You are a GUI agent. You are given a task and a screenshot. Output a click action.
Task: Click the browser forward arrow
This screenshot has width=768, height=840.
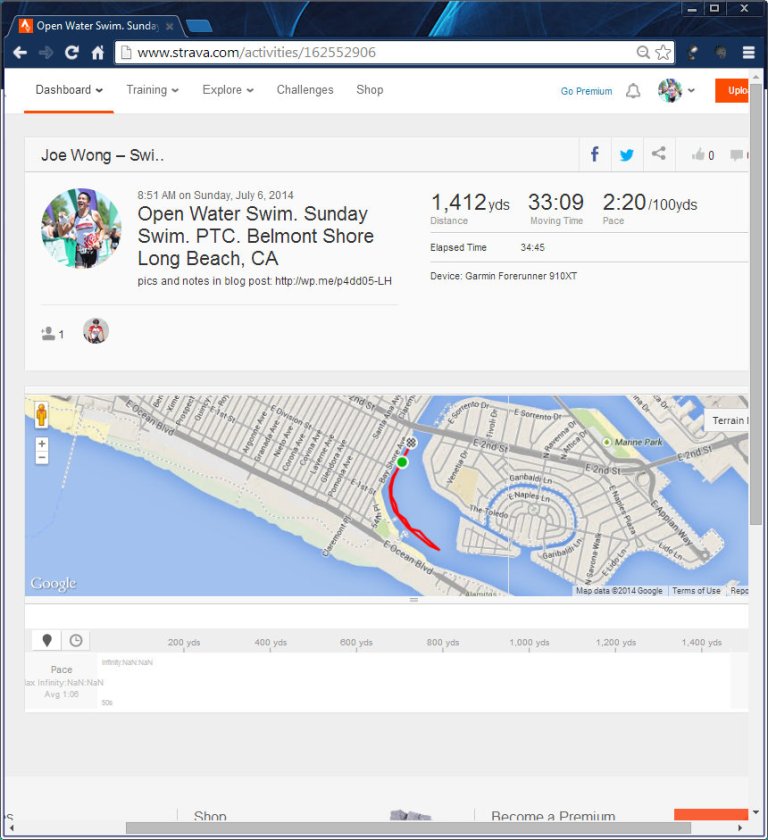click(x=46, y=52)
